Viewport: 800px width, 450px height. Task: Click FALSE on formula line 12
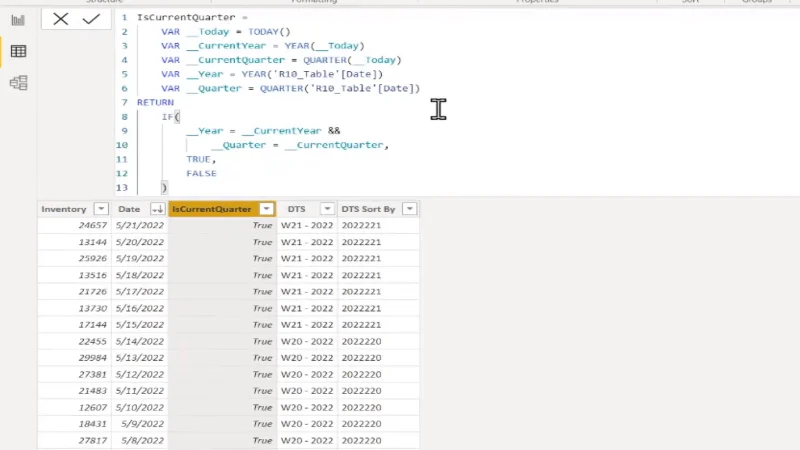click(202, 173)
